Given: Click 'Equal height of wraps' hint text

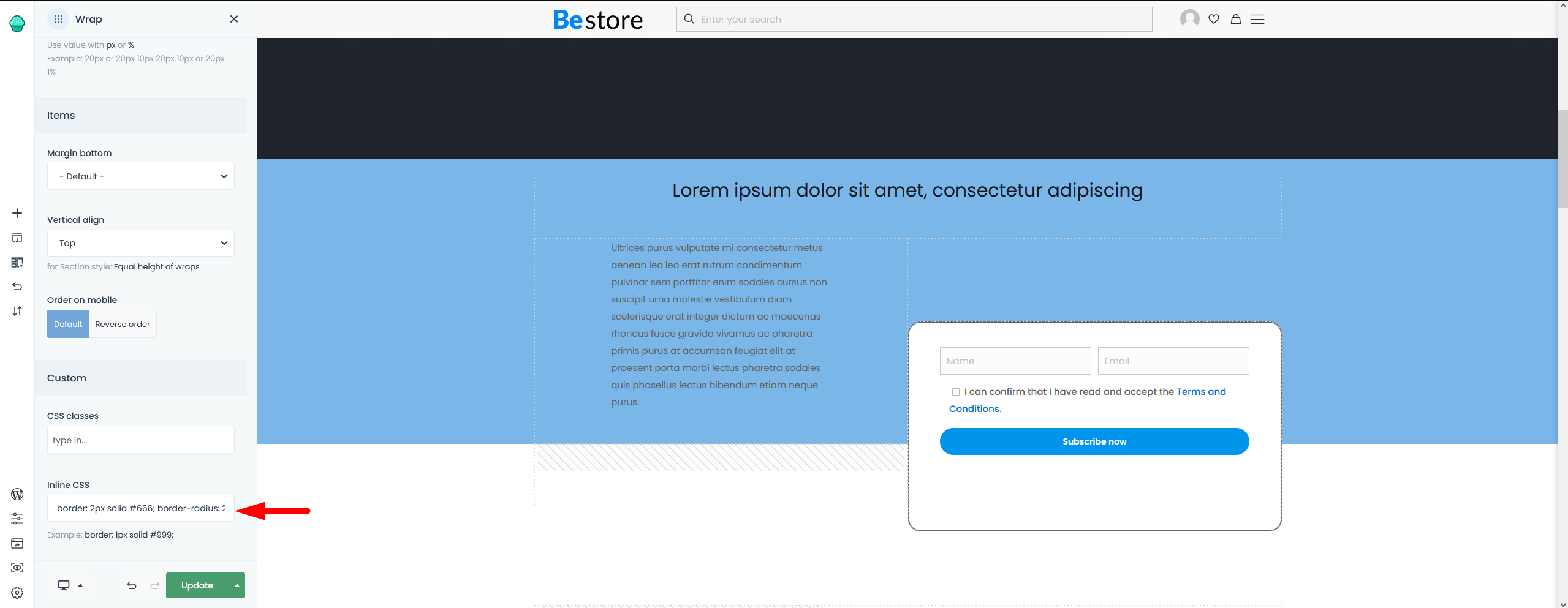Looking at the screenshot, I should pyautogui.click(x=157, y=266).
